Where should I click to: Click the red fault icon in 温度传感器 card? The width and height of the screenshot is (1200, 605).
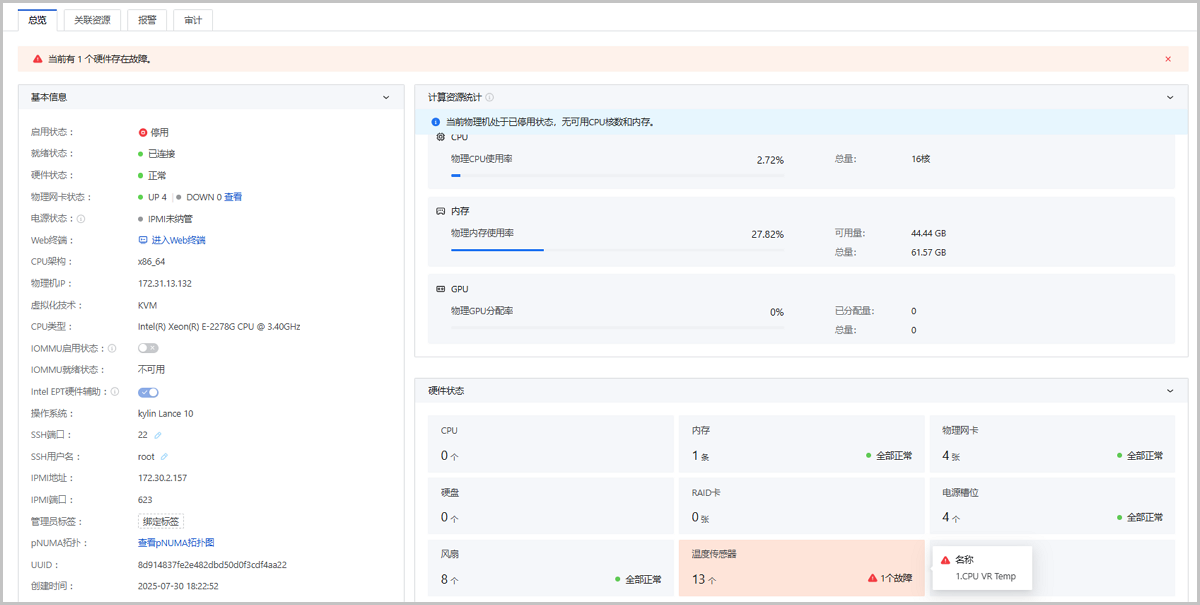click(873, 579)
